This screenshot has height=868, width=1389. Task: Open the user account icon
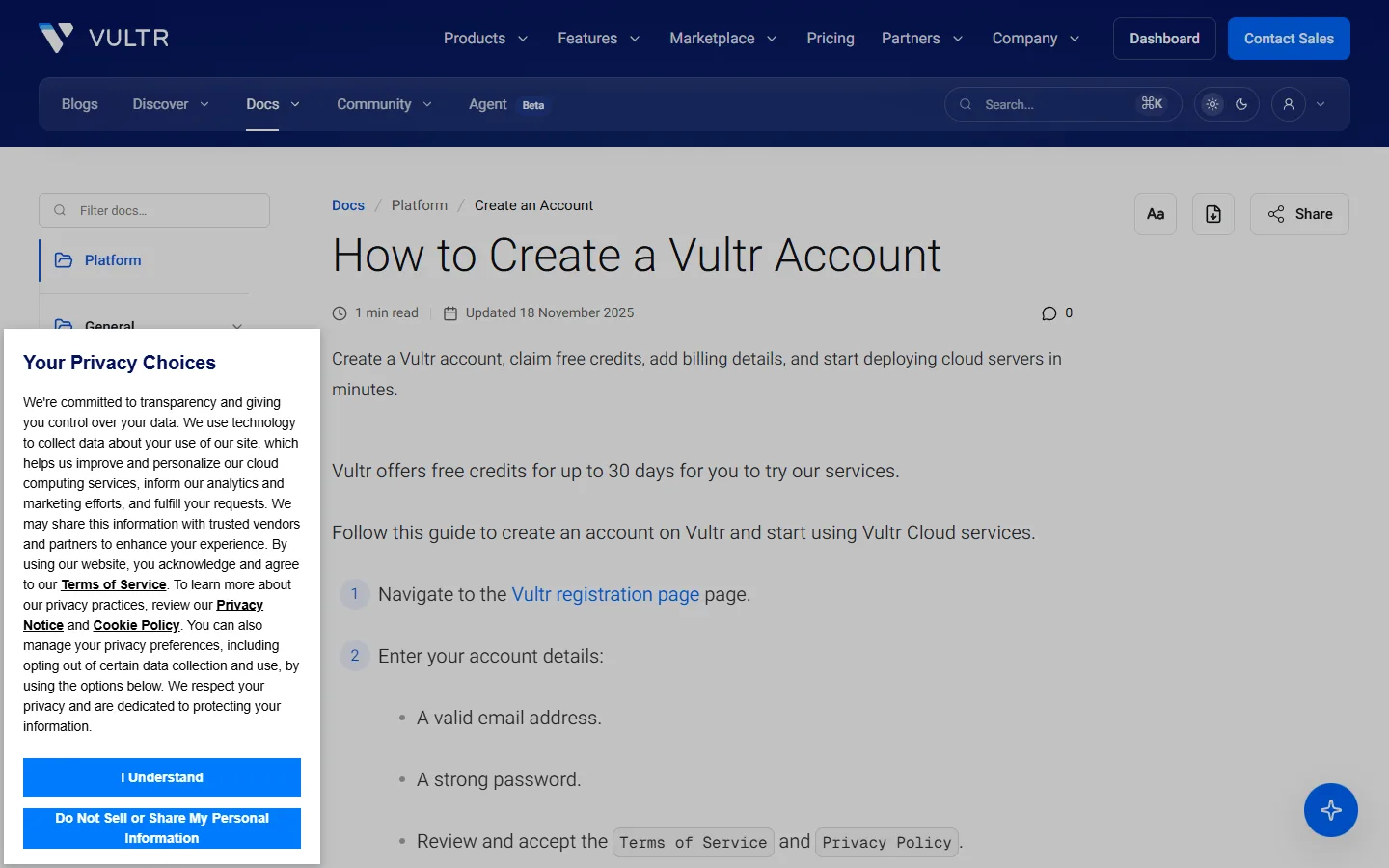[1289, 104]
